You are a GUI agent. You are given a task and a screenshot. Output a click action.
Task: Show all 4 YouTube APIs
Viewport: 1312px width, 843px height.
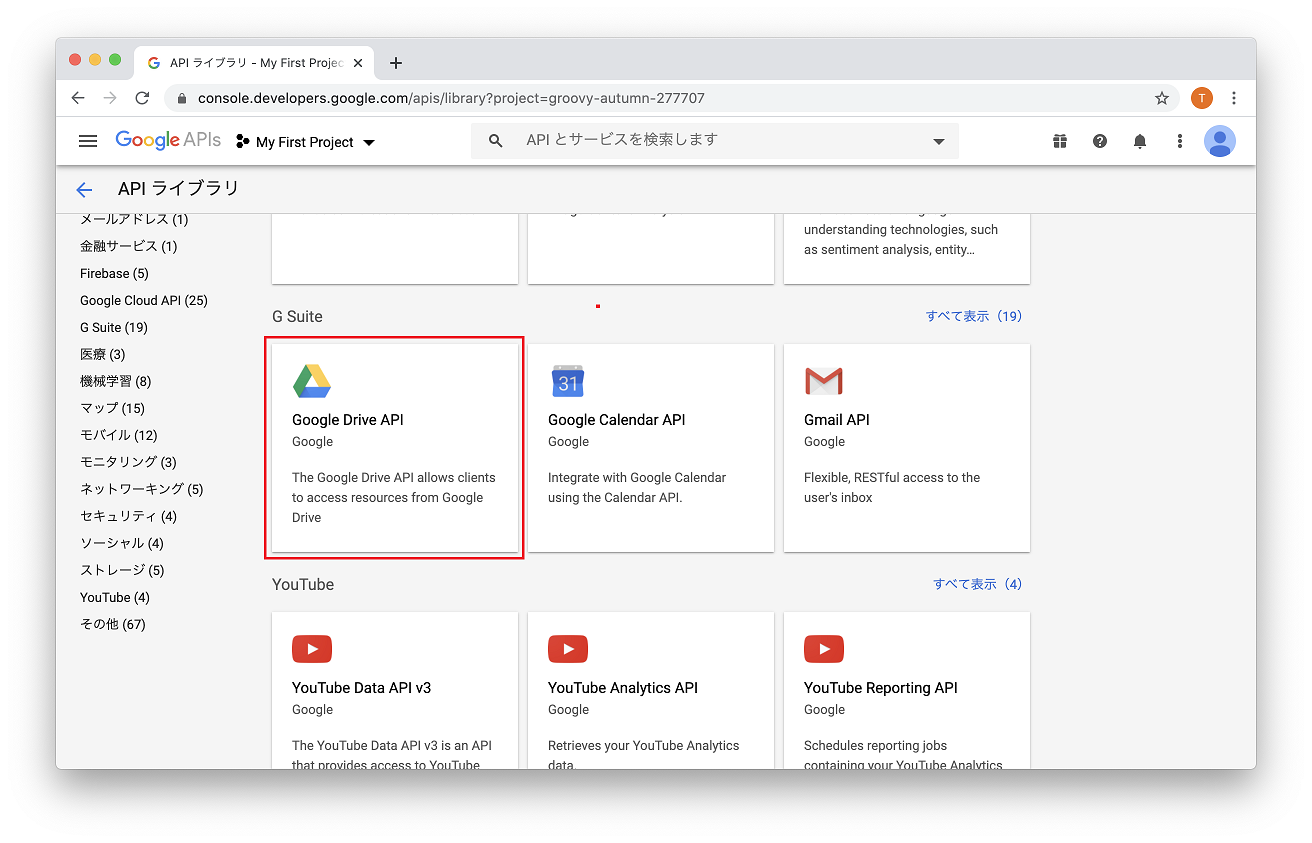click(x=978, y=584)
